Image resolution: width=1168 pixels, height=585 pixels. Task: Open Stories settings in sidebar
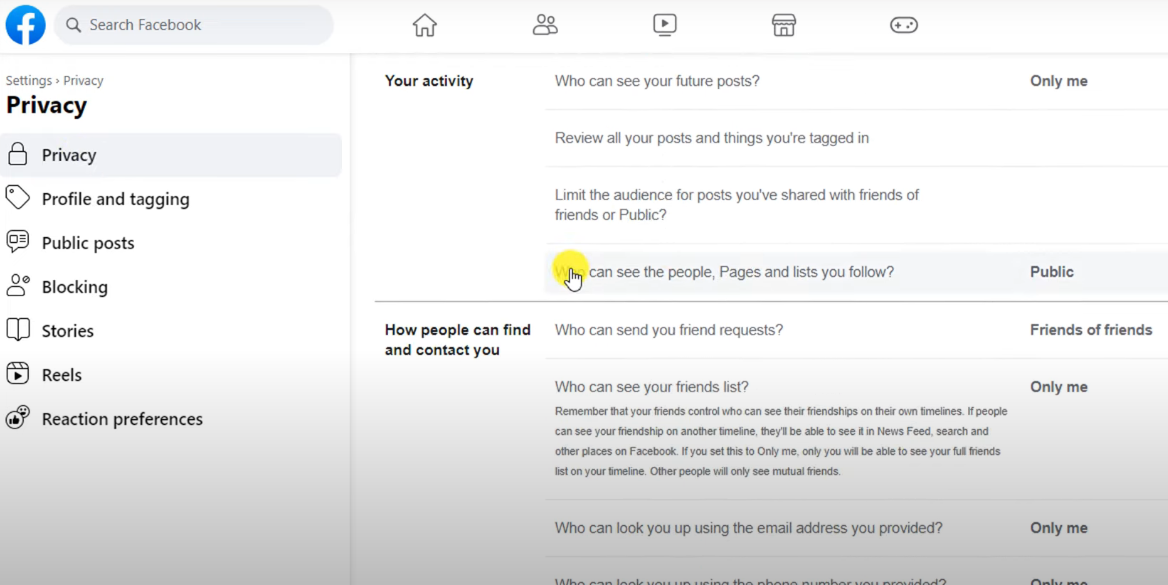[x=68, y=331]
